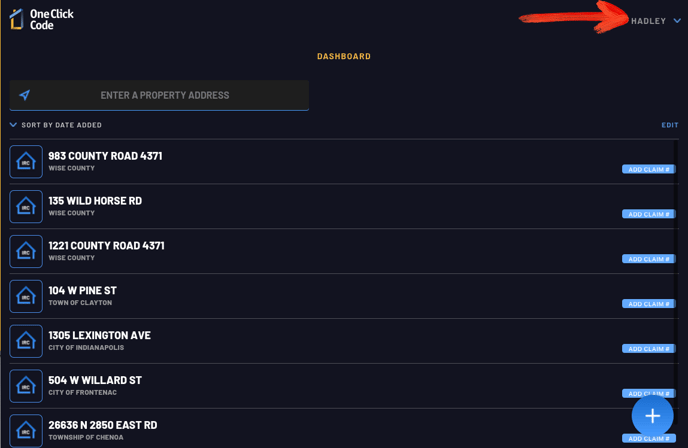This screenshot has width=688, height=448.
Task: Add claim number for 135 Wild Horse Rd
Action: tap(649, 214)
